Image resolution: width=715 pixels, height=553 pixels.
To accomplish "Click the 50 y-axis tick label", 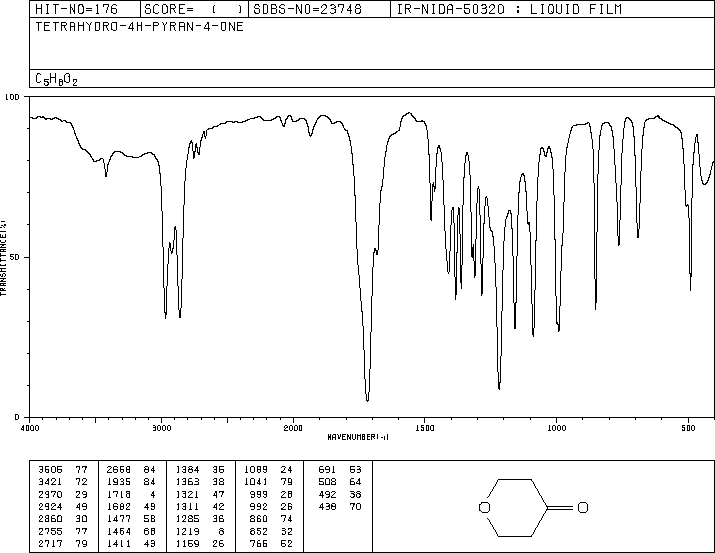I will pos(15,257).
